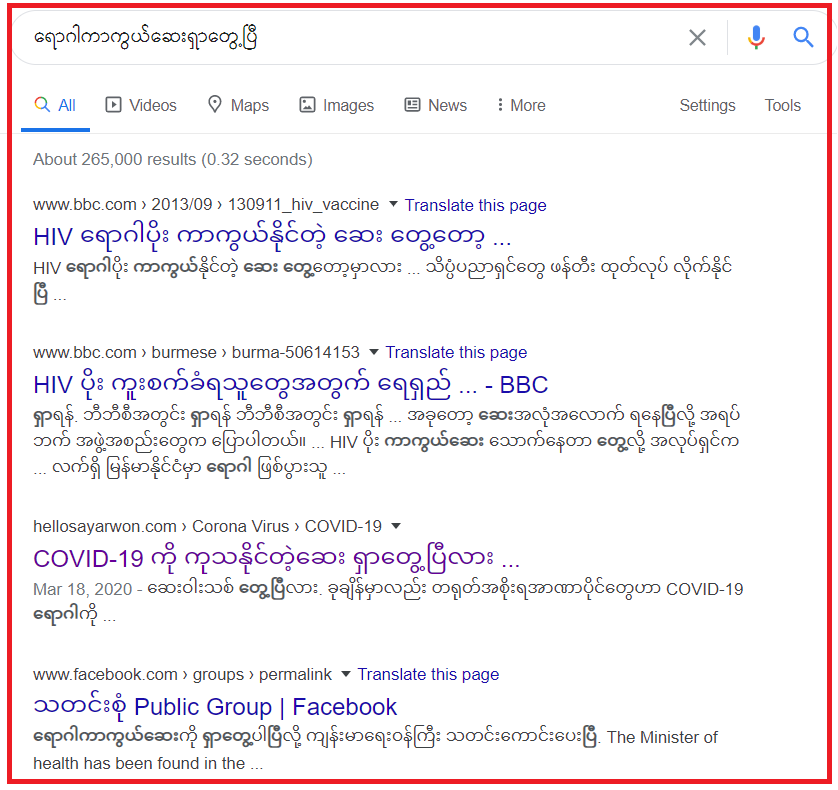The image size is (838, 790).
Task: Start voice search with the microphone icon
Action: [x=756, y=37]
